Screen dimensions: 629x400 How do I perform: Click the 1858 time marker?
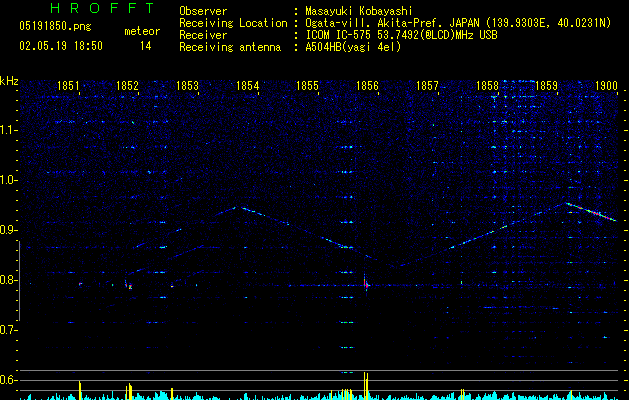coord(487,85)
